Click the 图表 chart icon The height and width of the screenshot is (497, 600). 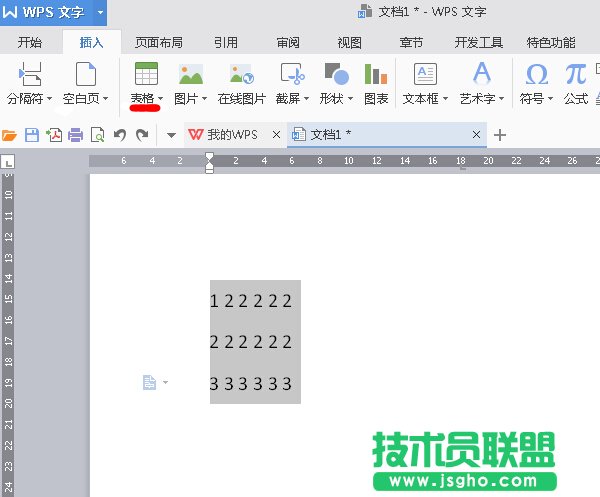pyautogui.click(x=376, y=74)
